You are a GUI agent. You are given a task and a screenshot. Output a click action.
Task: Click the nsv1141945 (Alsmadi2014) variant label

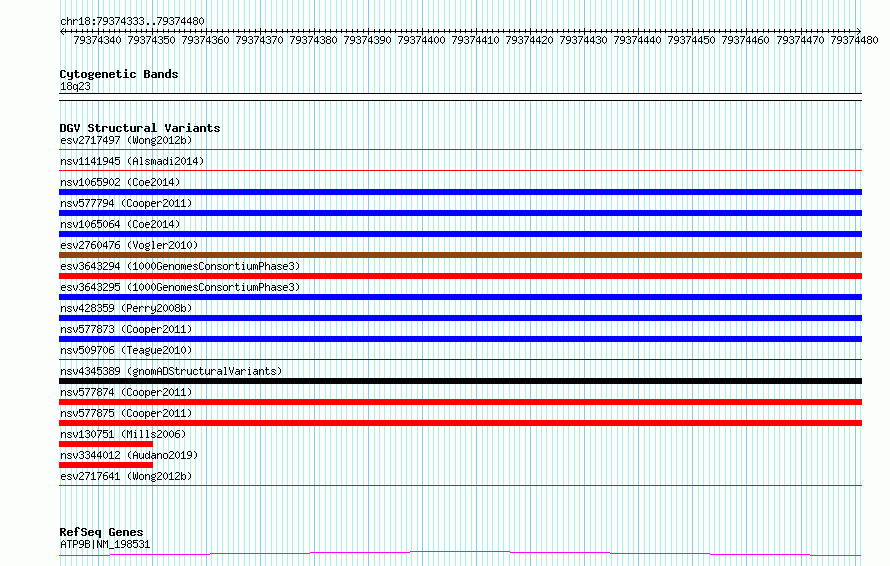[132, 161]
